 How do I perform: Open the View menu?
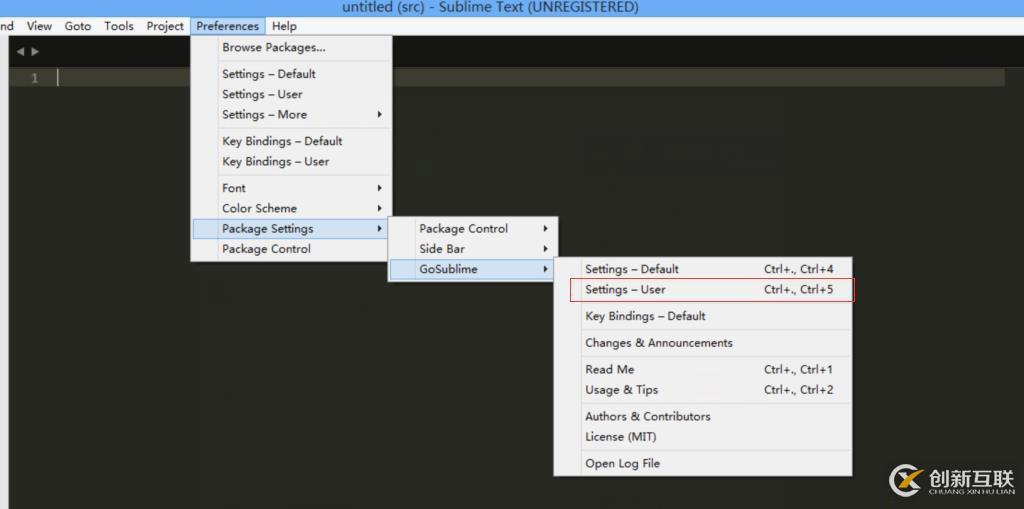tap(39, 26)
